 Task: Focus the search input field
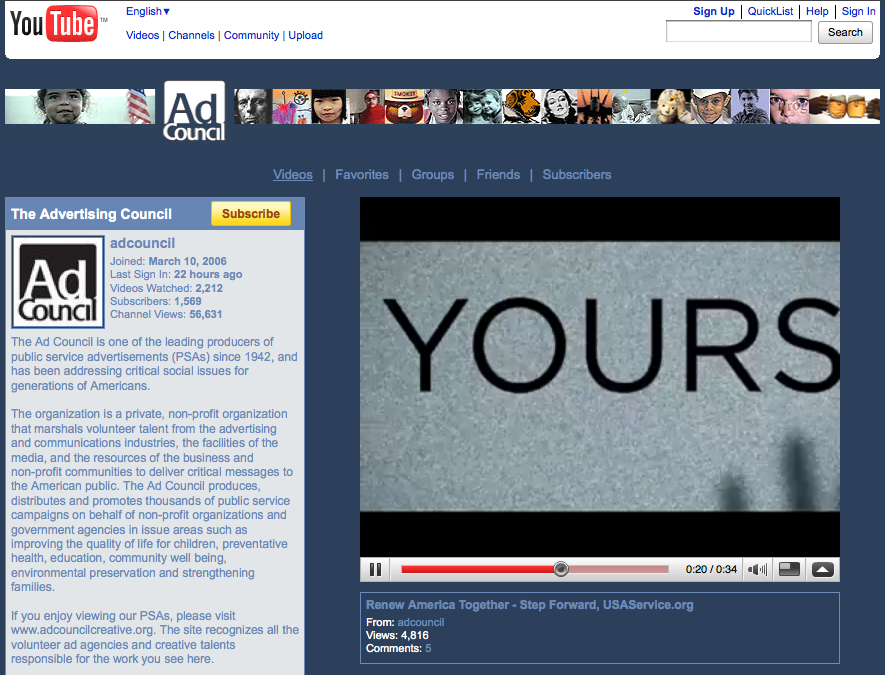click(x=738, y=32)
